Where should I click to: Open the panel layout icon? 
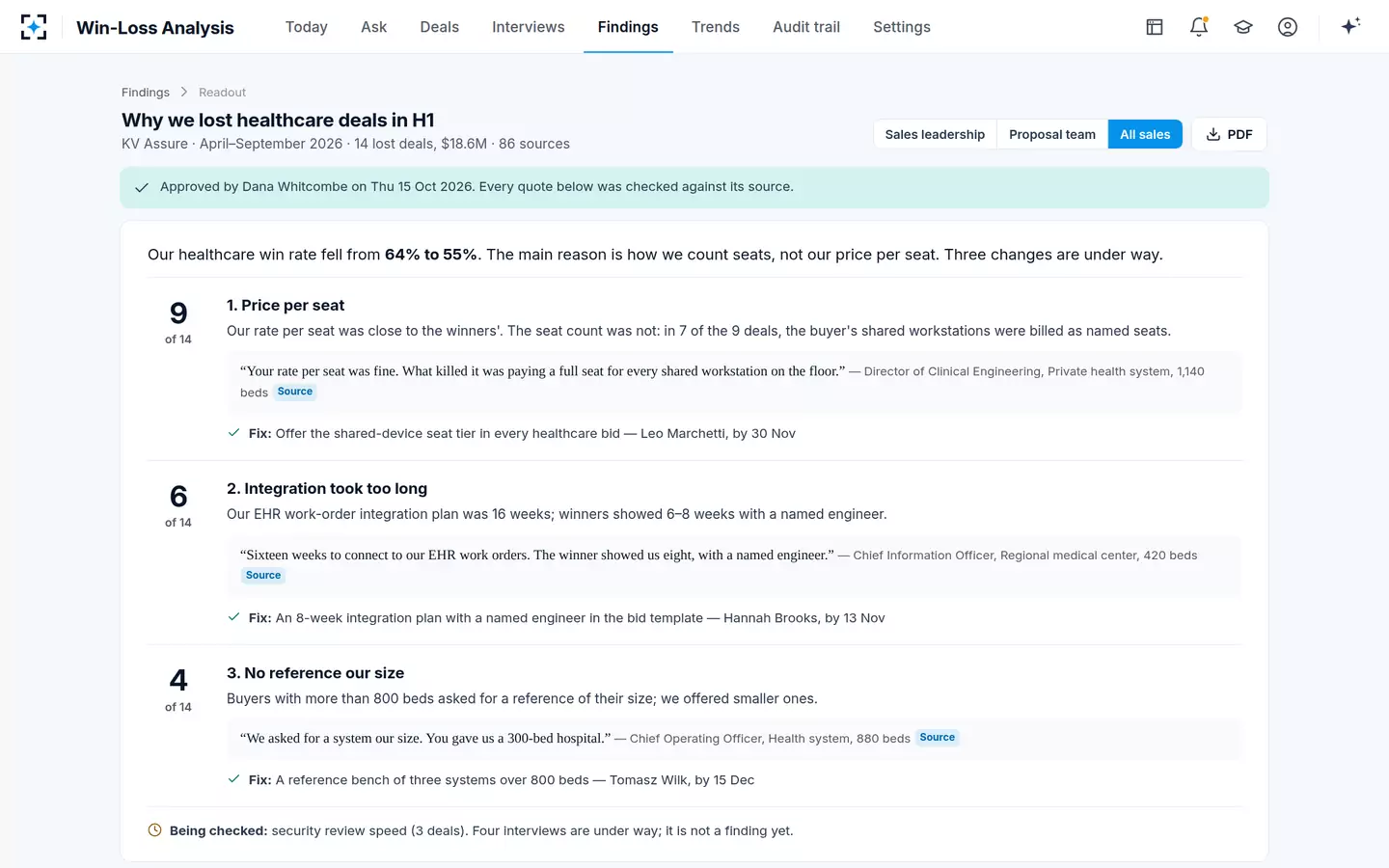click(1155, 27)
